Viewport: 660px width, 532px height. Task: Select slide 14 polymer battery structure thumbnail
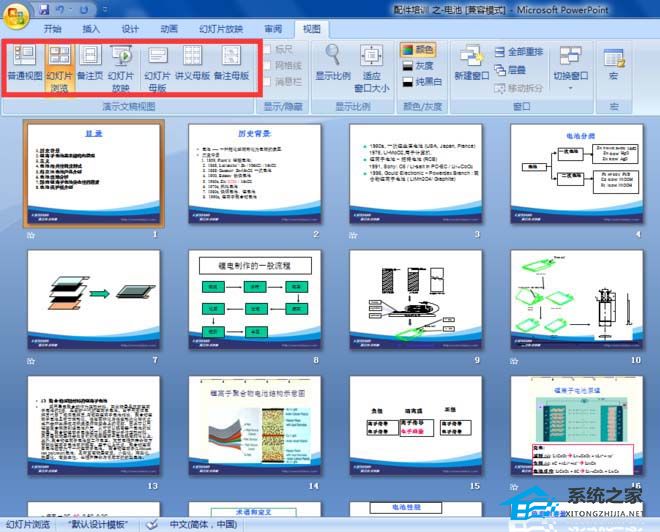click(255, 426)
